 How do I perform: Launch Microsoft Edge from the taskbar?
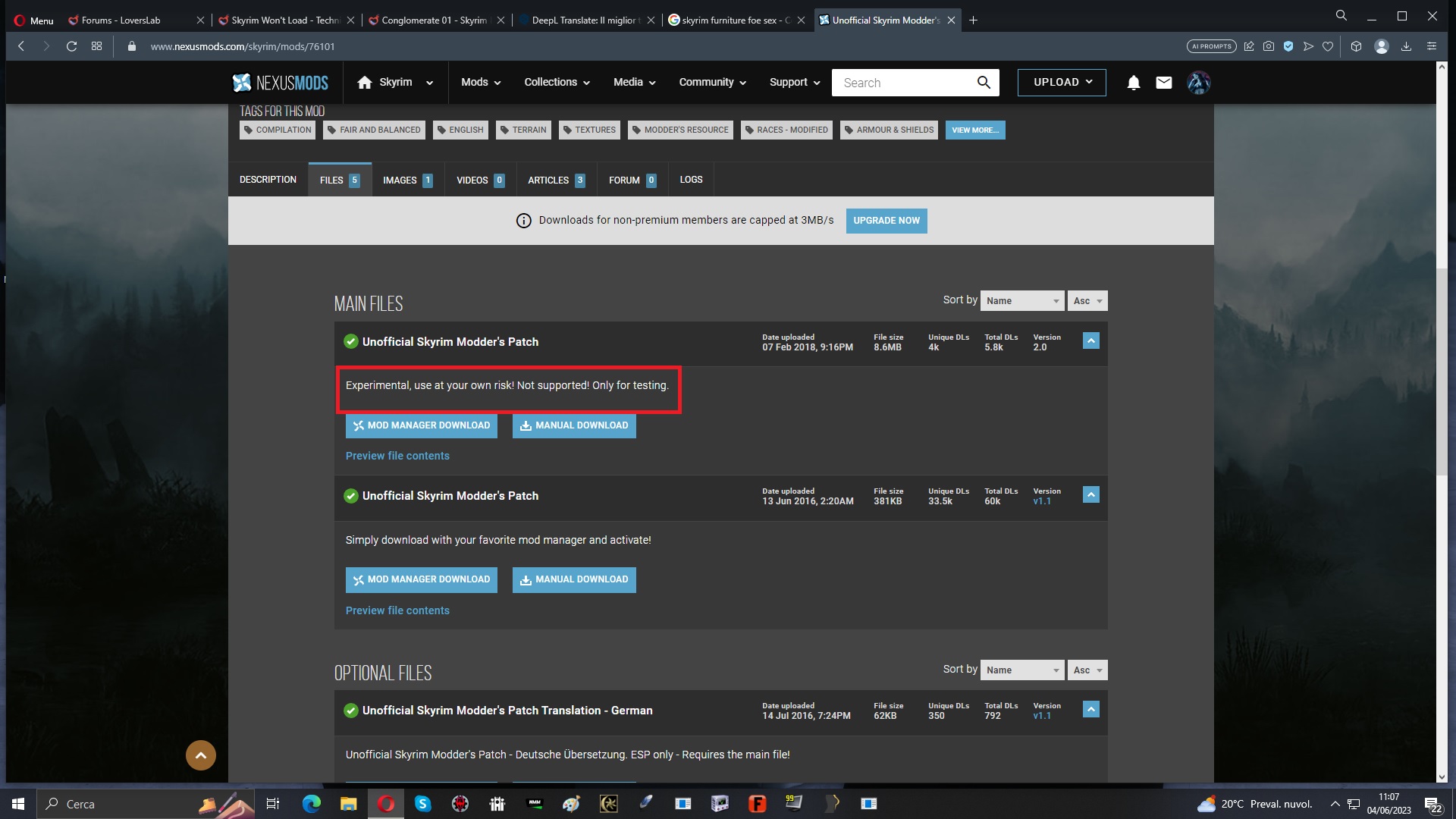coord(312,804)
